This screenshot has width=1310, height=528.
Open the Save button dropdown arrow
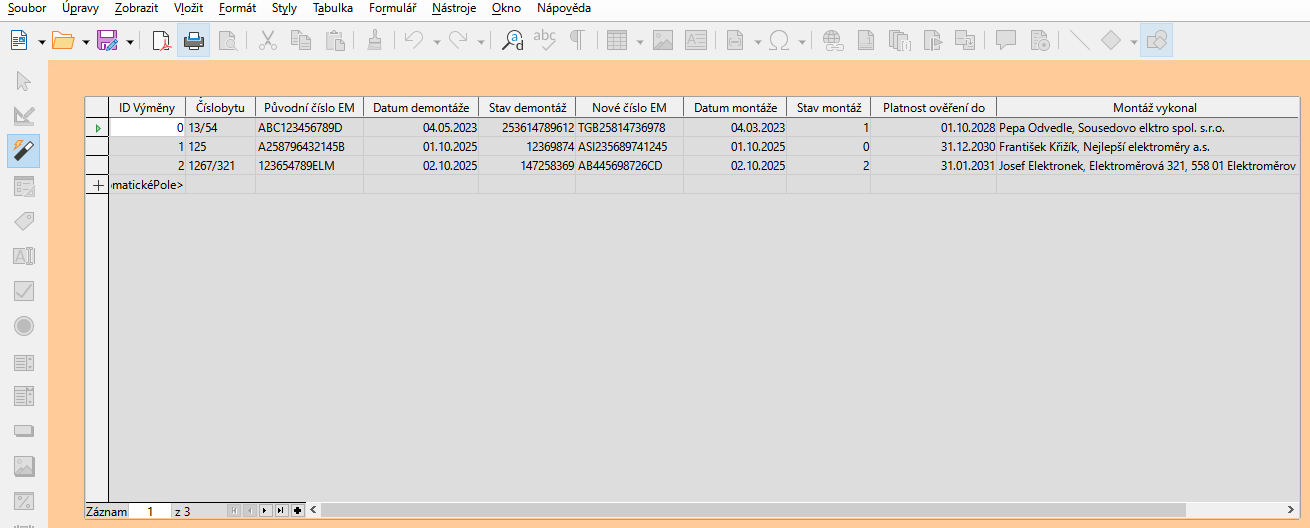130,41
